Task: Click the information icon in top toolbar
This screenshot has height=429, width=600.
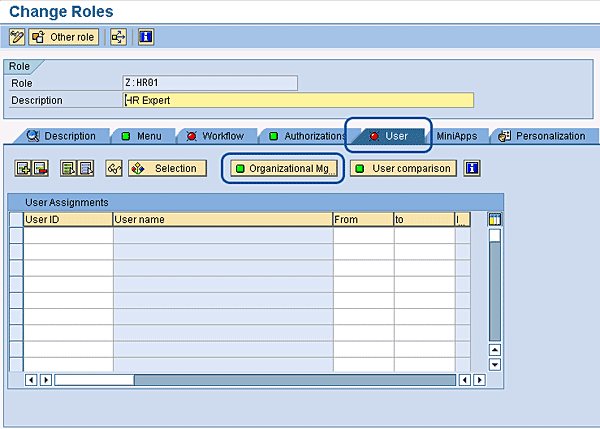Action: click(146, 37)
